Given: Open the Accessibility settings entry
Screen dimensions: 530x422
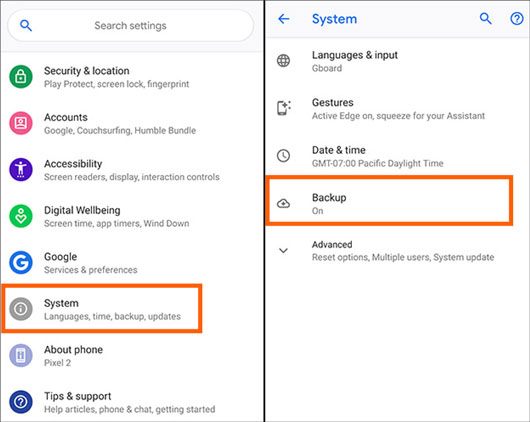Looking at the screenshot, I should [132, 169].
